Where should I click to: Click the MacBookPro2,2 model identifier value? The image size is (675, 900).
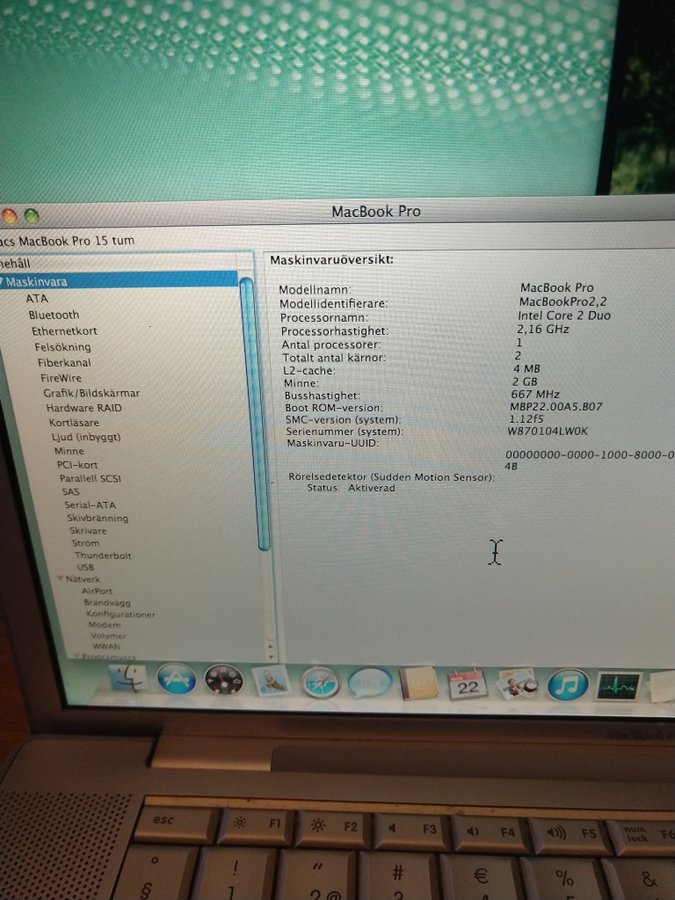pyautogui.click(x=562, y=301)
